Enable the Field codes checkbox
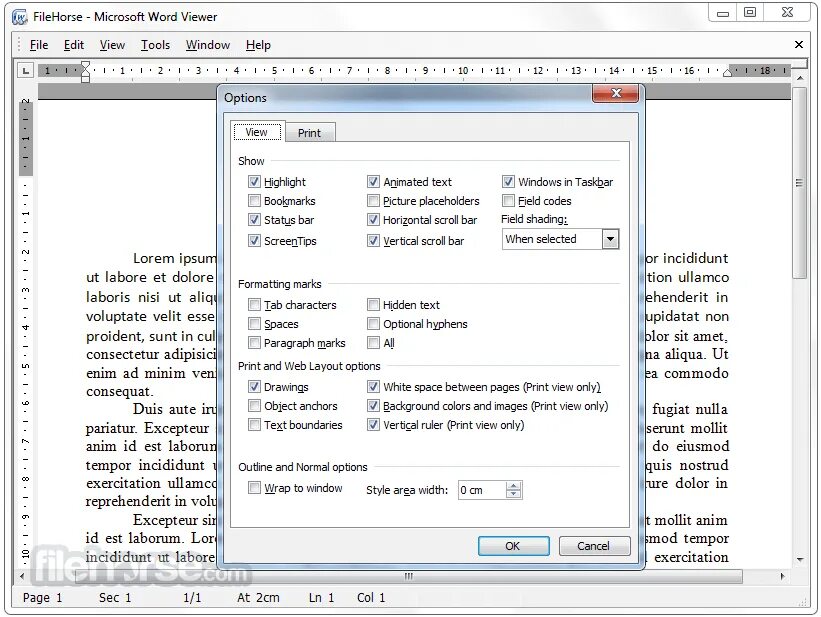The width and height of the screenshot is (821, 617). (x=508, y=201)
